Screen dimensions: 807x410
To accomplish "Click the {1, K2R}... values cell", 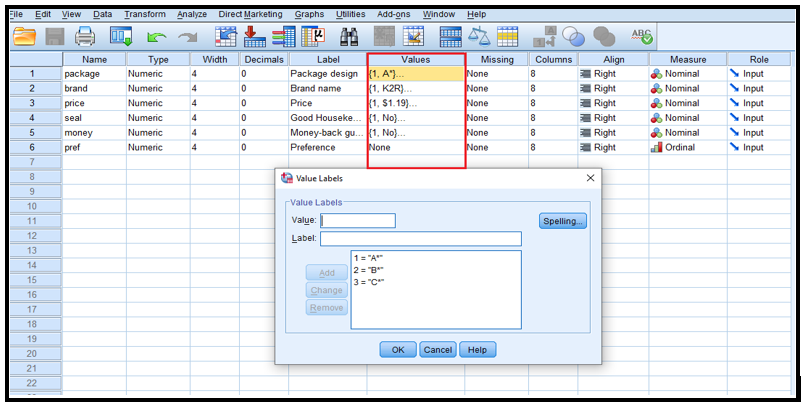I will pos(415,88).
